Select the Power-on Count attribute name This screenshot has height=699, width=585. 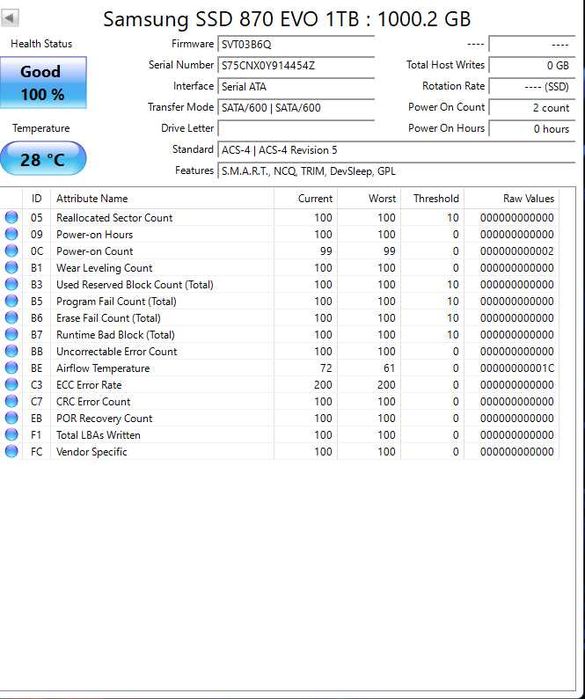(x=95, y=251)
